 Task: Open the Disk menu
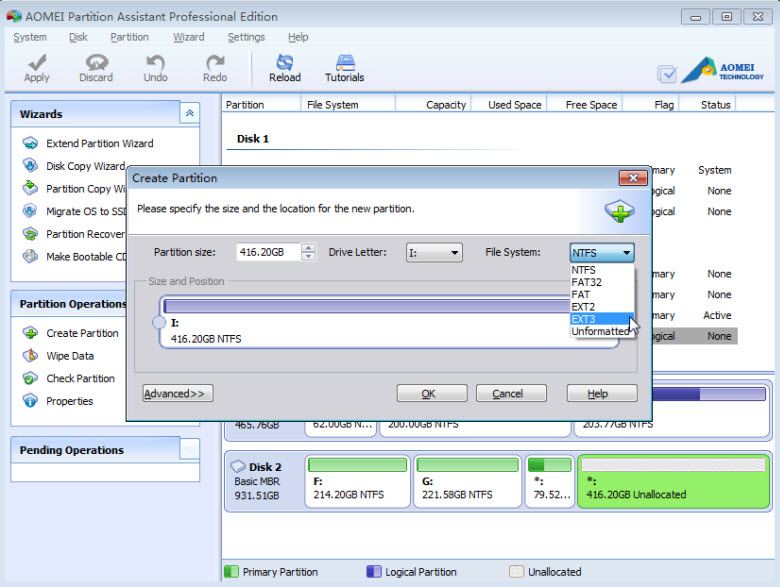click(78, 37)
